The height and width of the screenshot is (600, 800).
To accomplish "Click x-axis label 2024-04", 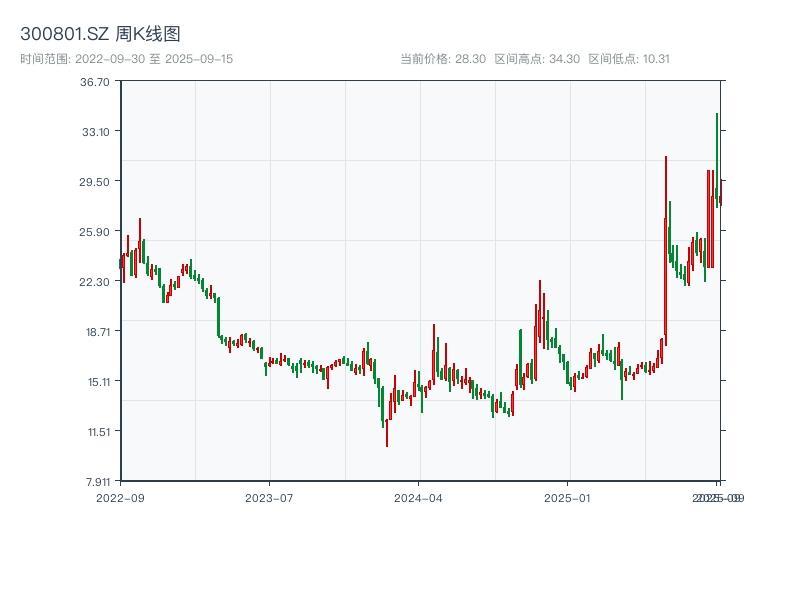I will (x=418, y=498).
